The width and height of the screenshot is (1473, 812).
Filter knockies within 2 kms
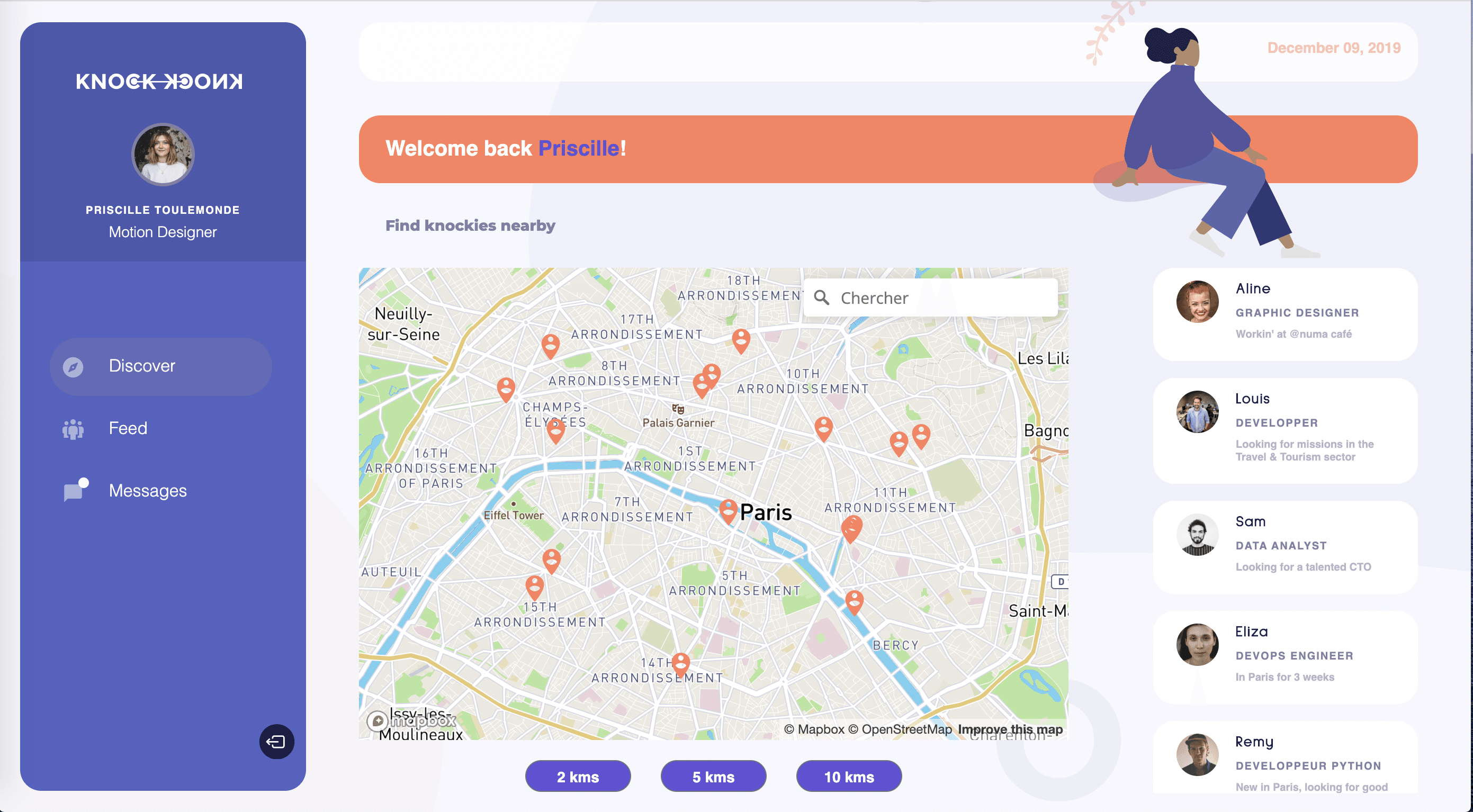point(578,777)
